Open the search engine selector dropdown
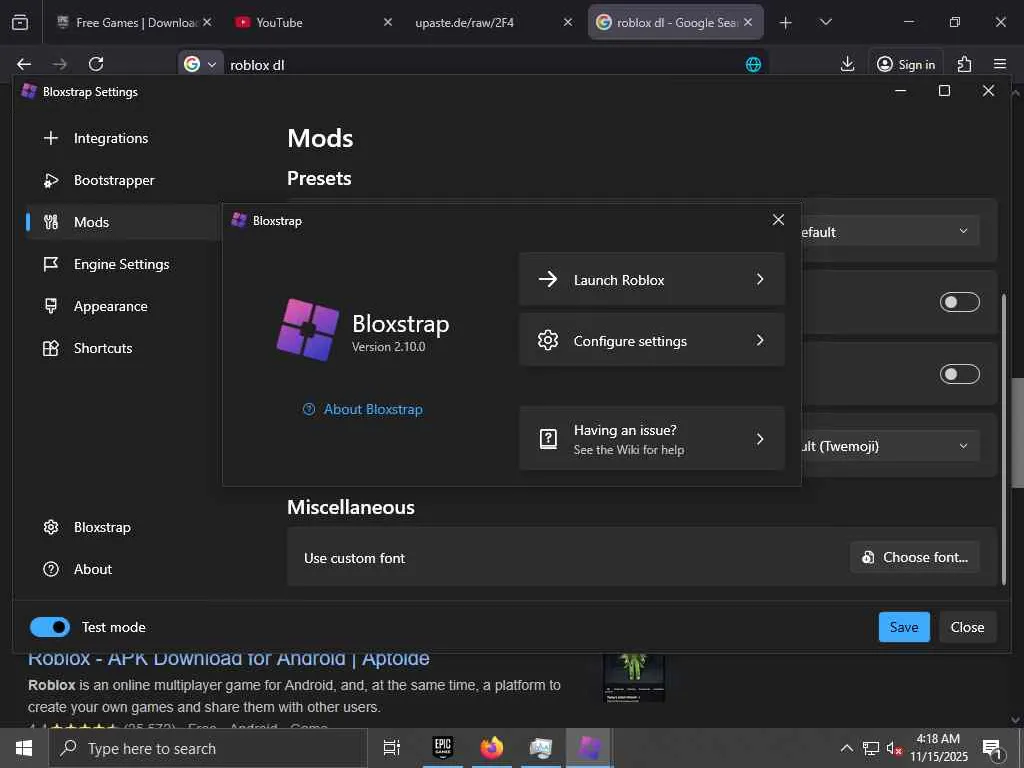This screenshot has height=768, width=1024. (200, 64)
